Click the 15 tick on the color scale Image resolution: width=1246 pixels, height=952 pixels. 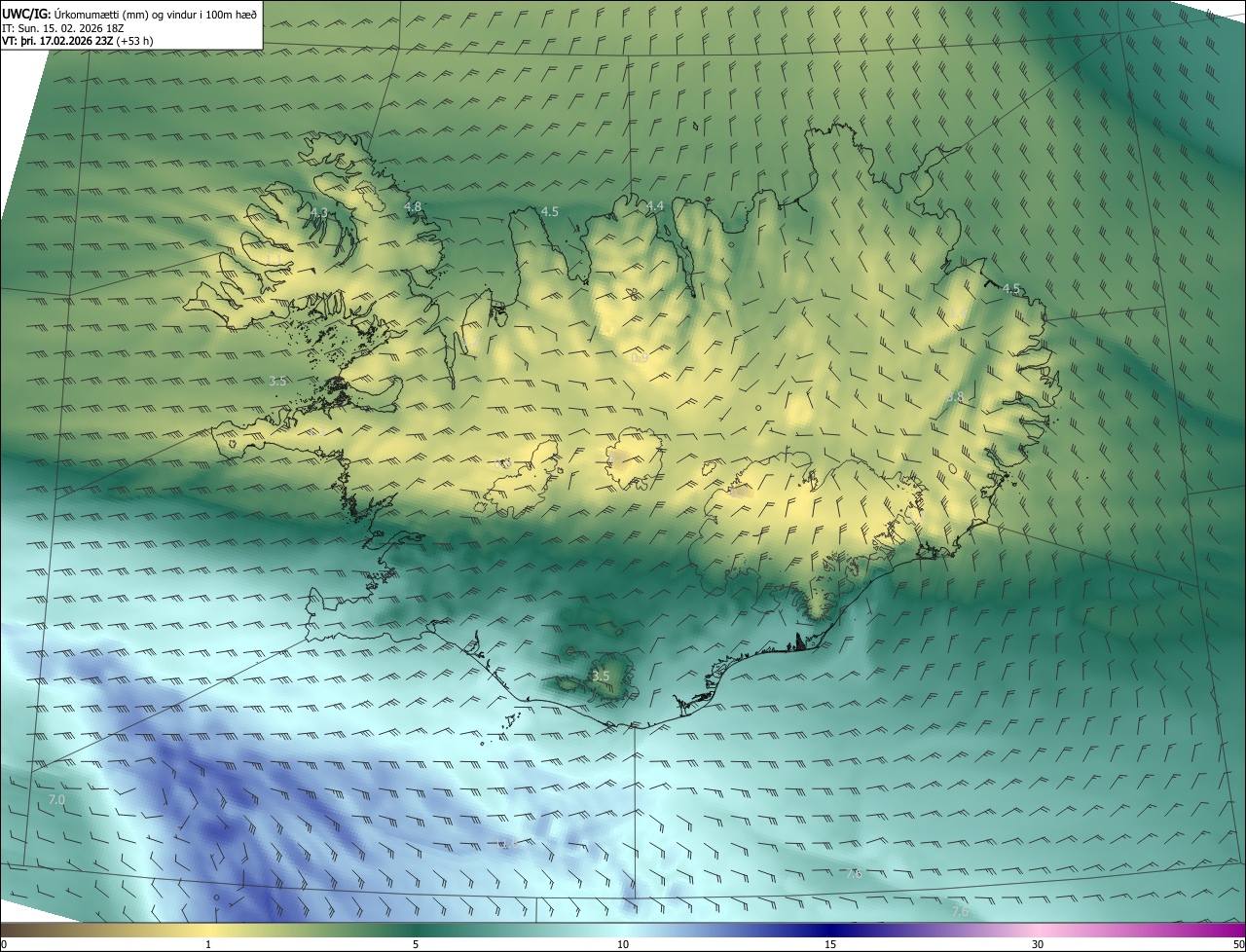coord(830,944)
